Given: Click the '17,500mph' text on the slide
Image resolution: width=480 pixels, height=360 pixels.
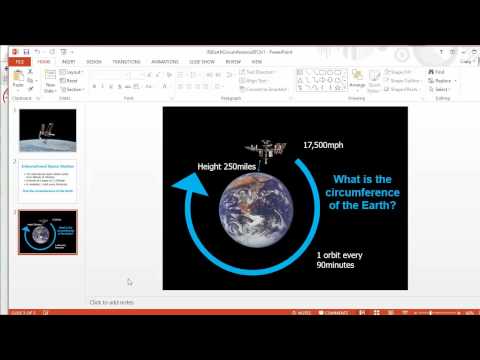Looking at the screenshot, I should [x=323, y=145].
